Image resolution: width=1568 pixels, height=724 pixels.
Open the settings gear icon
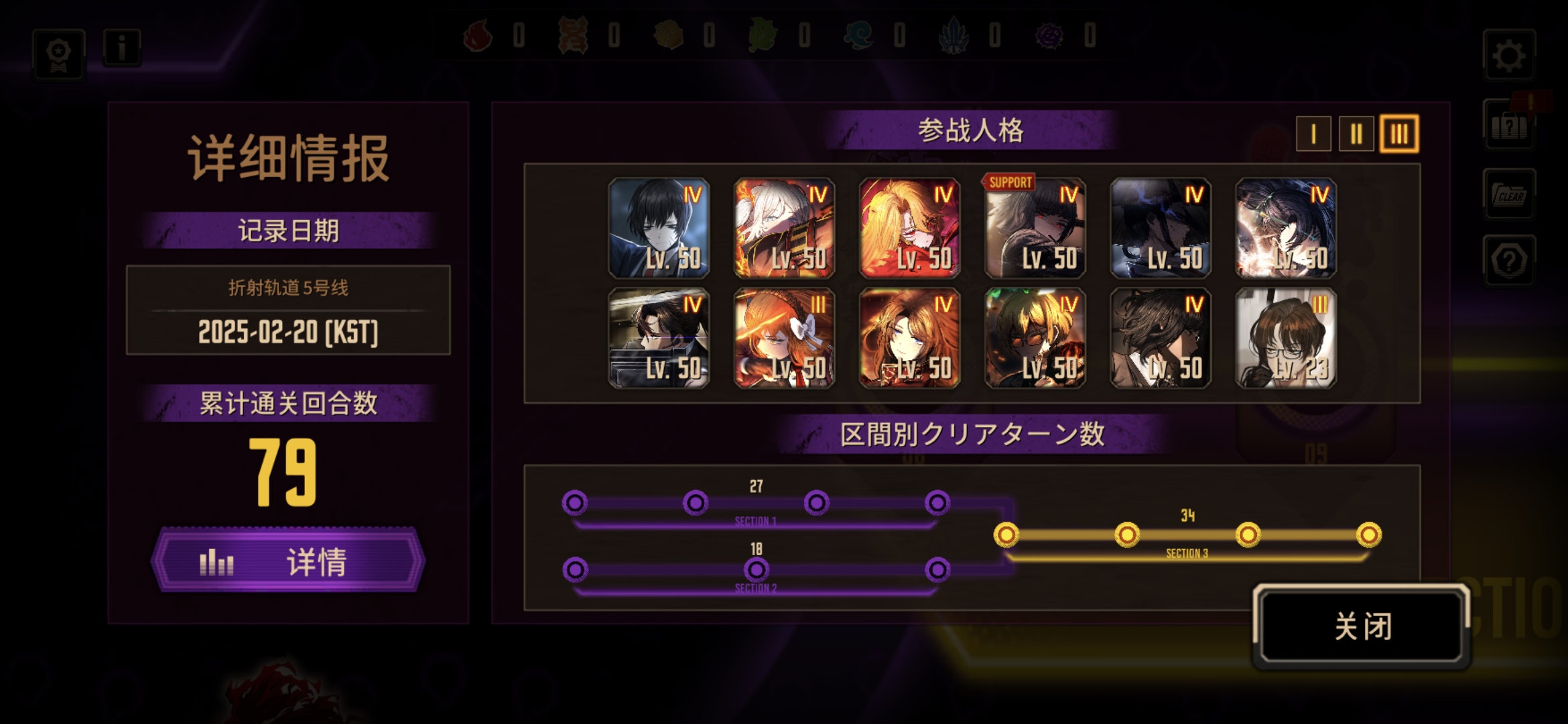1509,55
